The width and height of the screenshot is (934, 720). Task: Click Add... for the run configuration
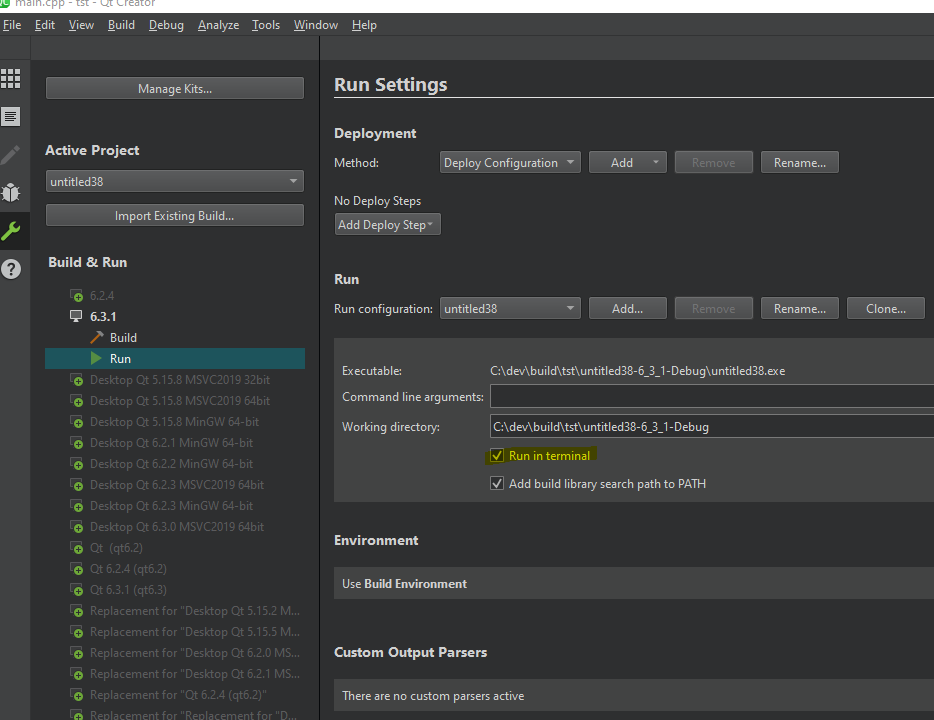click(x=628, y=308)
